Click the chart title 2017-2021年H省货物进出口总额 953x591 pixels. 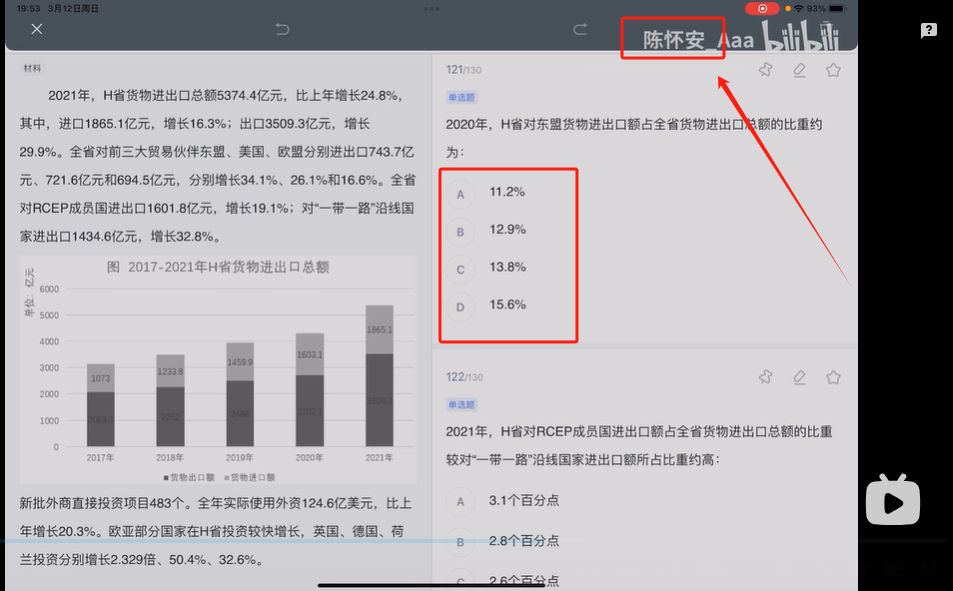[218, 267]
